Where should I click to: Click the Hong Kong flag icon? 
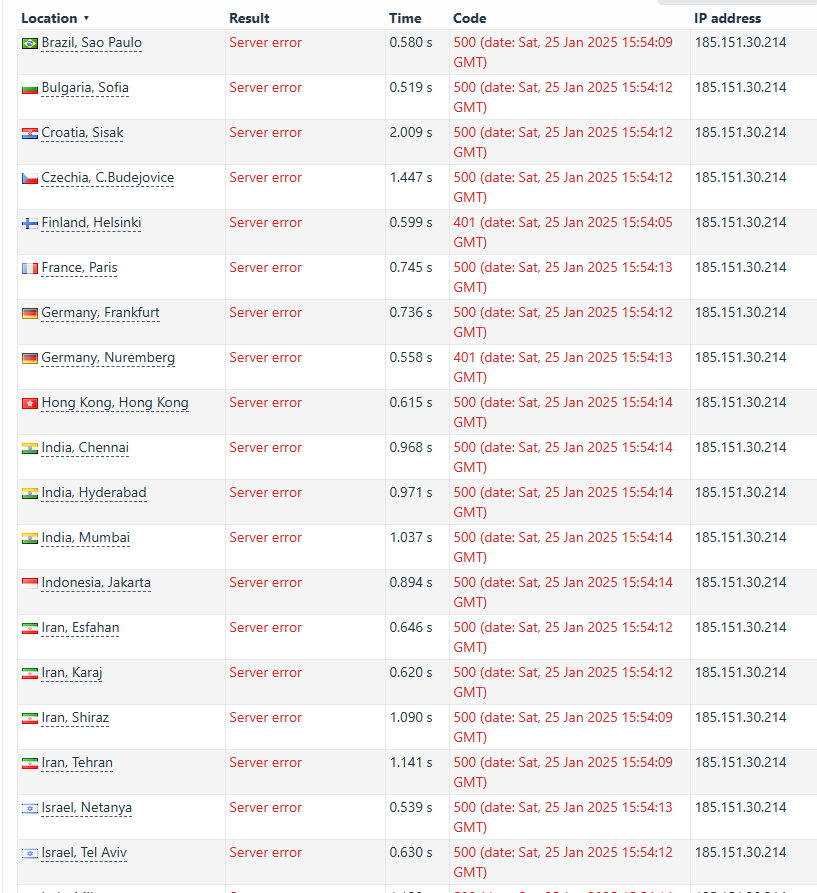tap(30, 403)
